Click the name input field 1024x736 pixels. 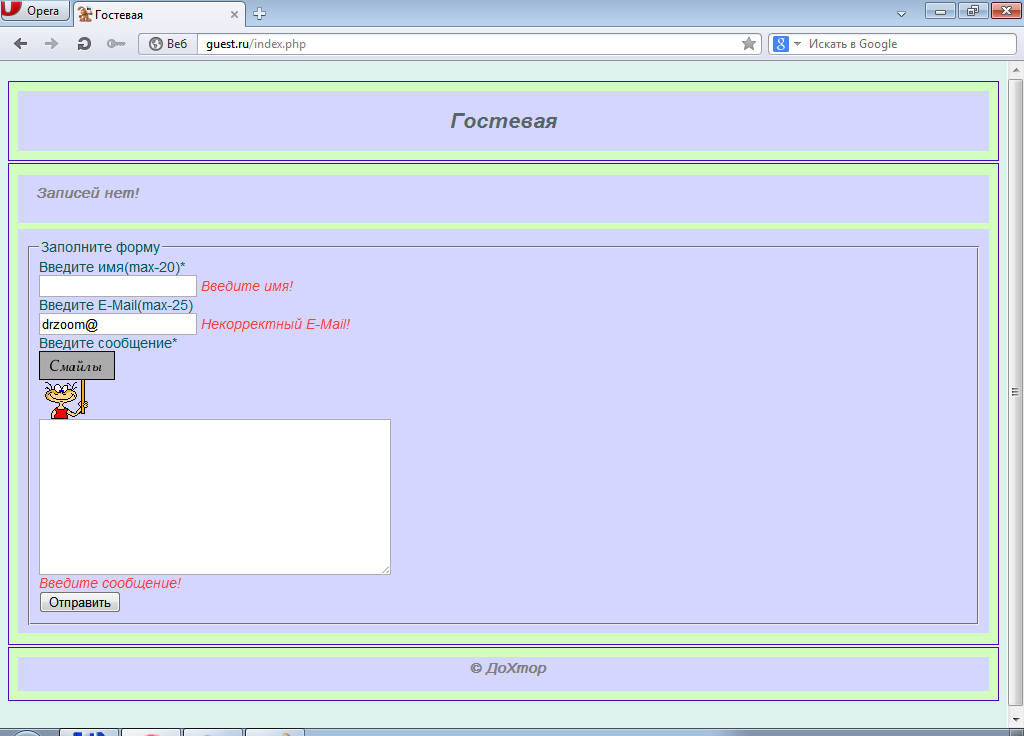click(118, 286)
